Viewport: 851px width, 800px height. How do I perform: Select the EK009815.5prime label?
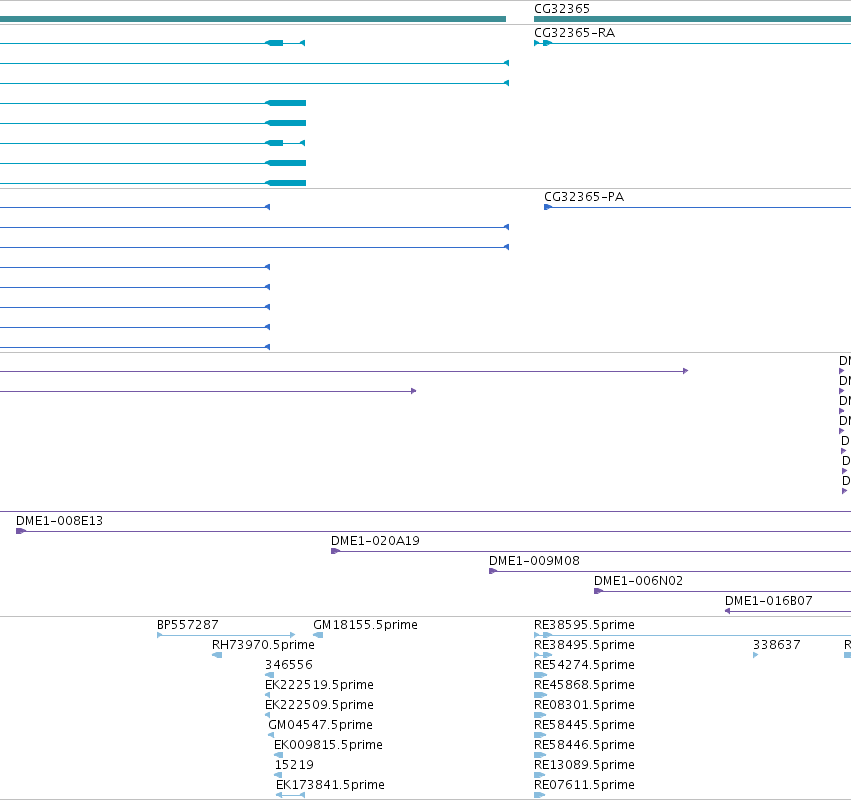pyautogui.click(x=328, y=745)
